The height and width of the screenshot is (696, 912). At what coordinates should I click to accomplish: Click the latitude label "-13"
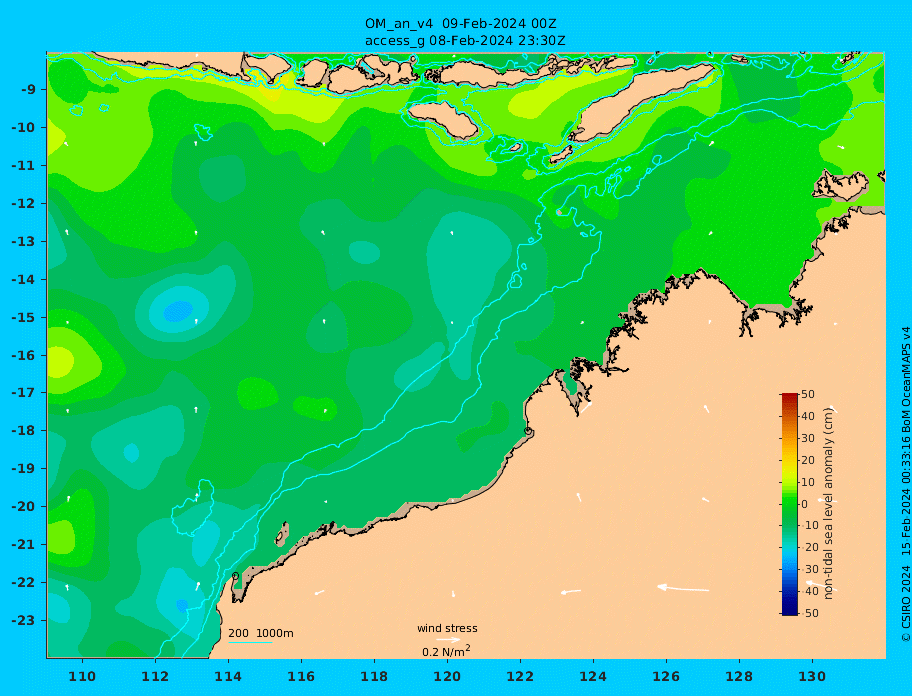[23, 241]
